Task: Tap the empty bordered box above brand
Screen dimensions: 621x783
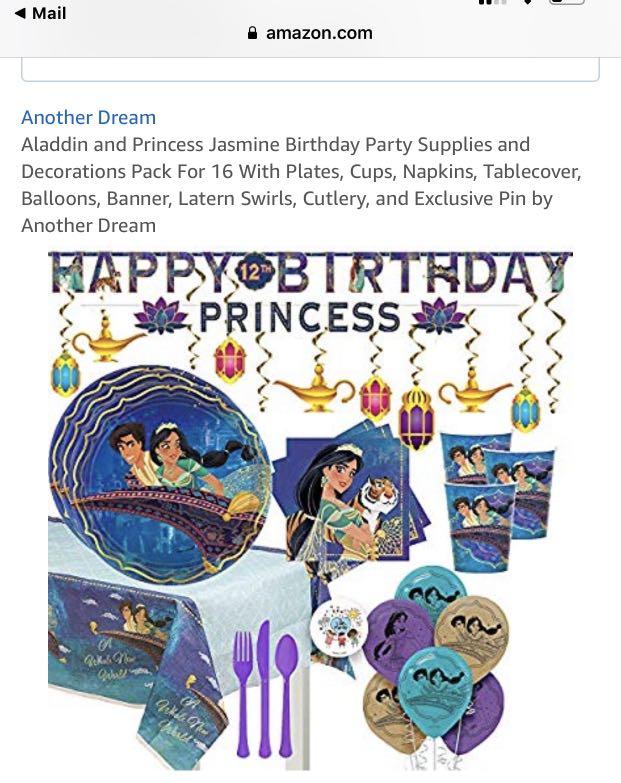Action: click(310, 69)
